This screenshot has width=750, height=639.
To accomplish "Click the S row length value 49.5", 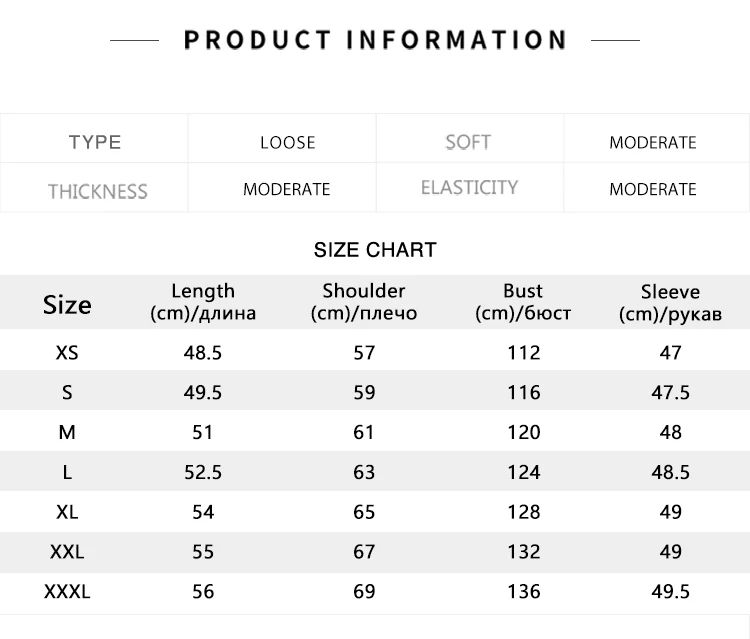I will pos(203,393).
